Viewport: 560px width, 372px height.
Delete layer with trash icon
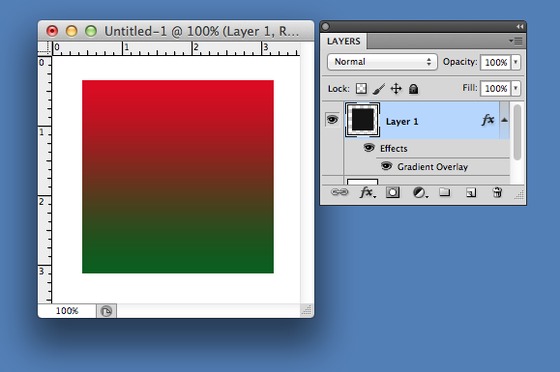(x=498, y=192)
